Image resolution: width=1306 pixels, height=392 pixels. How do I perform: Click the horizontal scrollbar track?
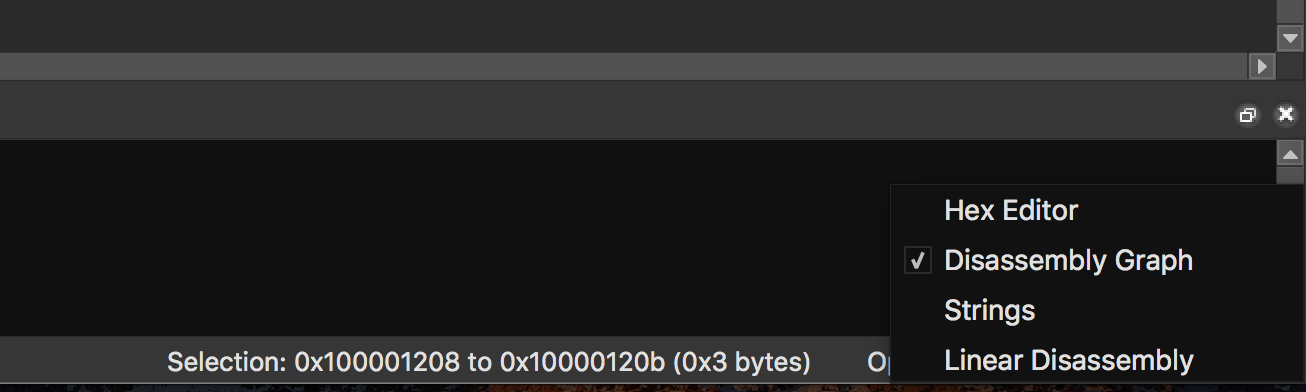(x=624, y=66)
